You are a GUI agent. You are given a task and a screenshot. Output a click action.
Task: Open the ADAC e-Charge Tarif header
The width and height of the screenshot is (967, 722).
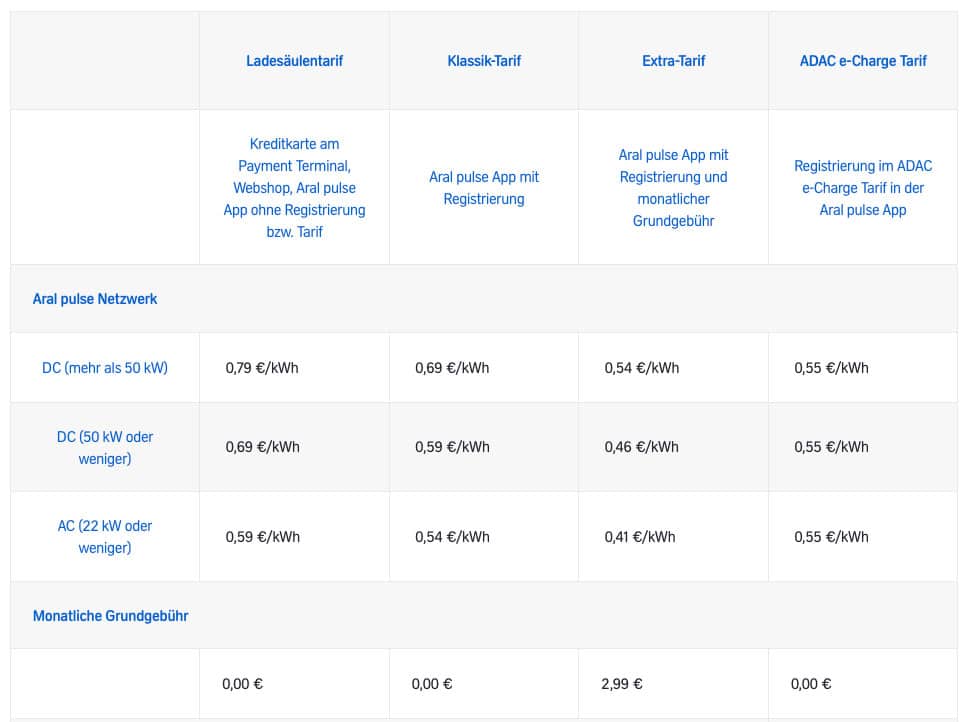(x=863, y=61)
